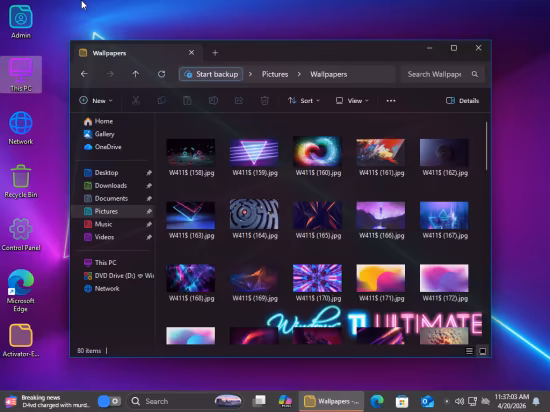The height and width of the screenshot is (412, 550).
Task: Select thumbnail W411S (164).jpg
Action: 254,219
